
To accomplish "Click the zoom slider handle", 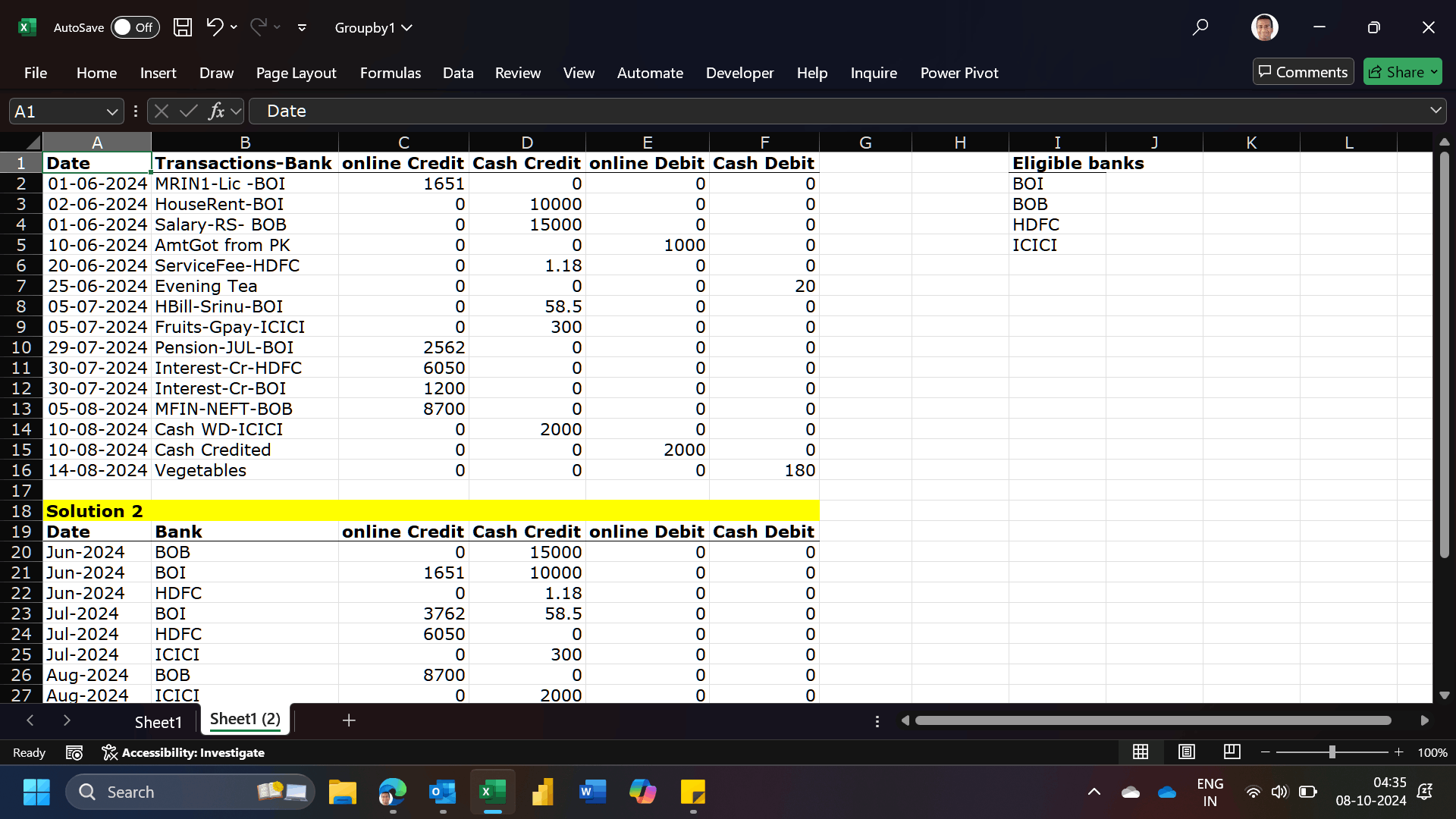I will click(1332, 752).
